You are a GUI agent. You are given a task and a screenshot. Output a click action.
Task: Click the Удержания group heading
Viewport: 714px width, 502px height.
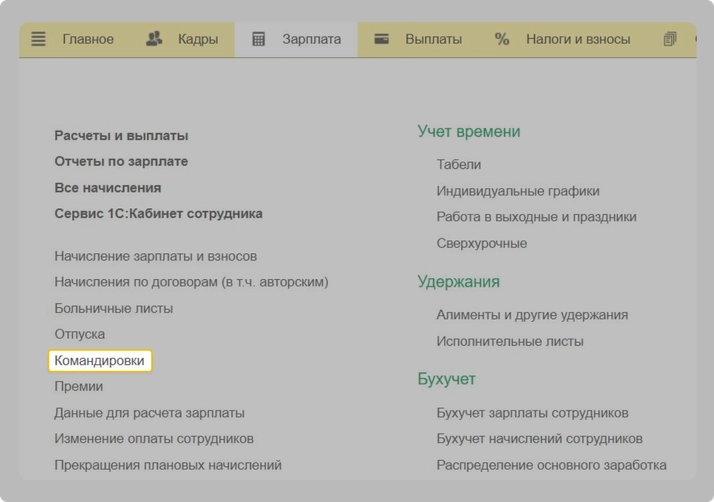pos(459,282)
